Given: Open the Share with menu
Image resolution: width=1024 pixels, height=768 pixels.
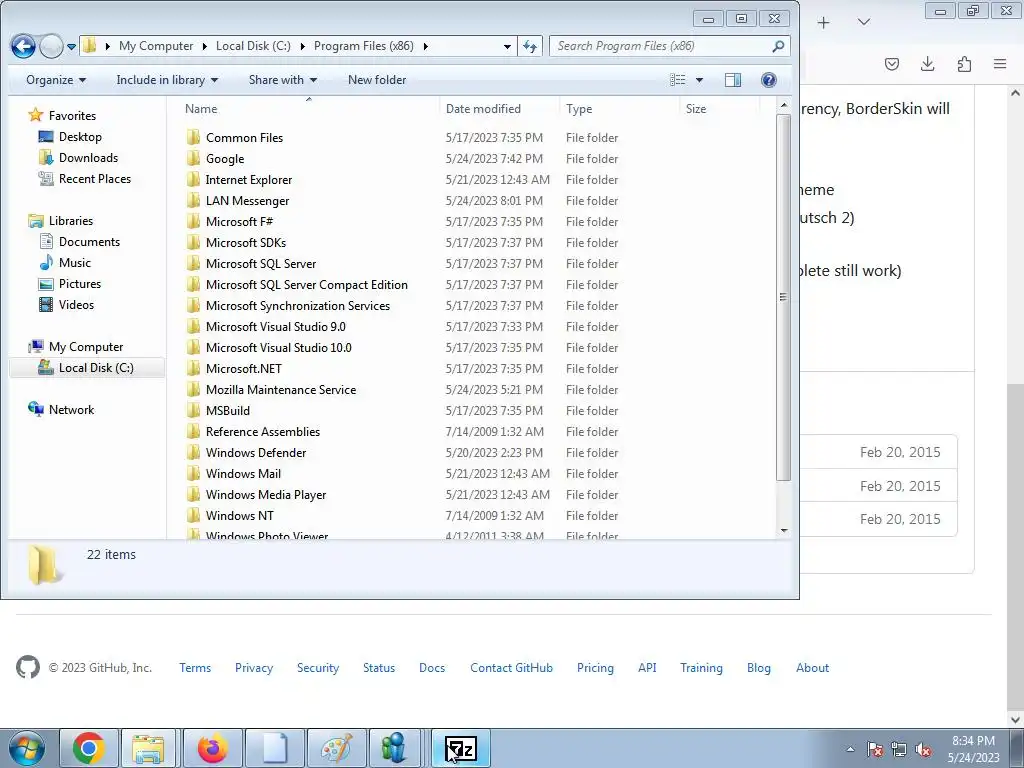Looking at the screenshot, I should pyautogui.click(x=283, y=80).
